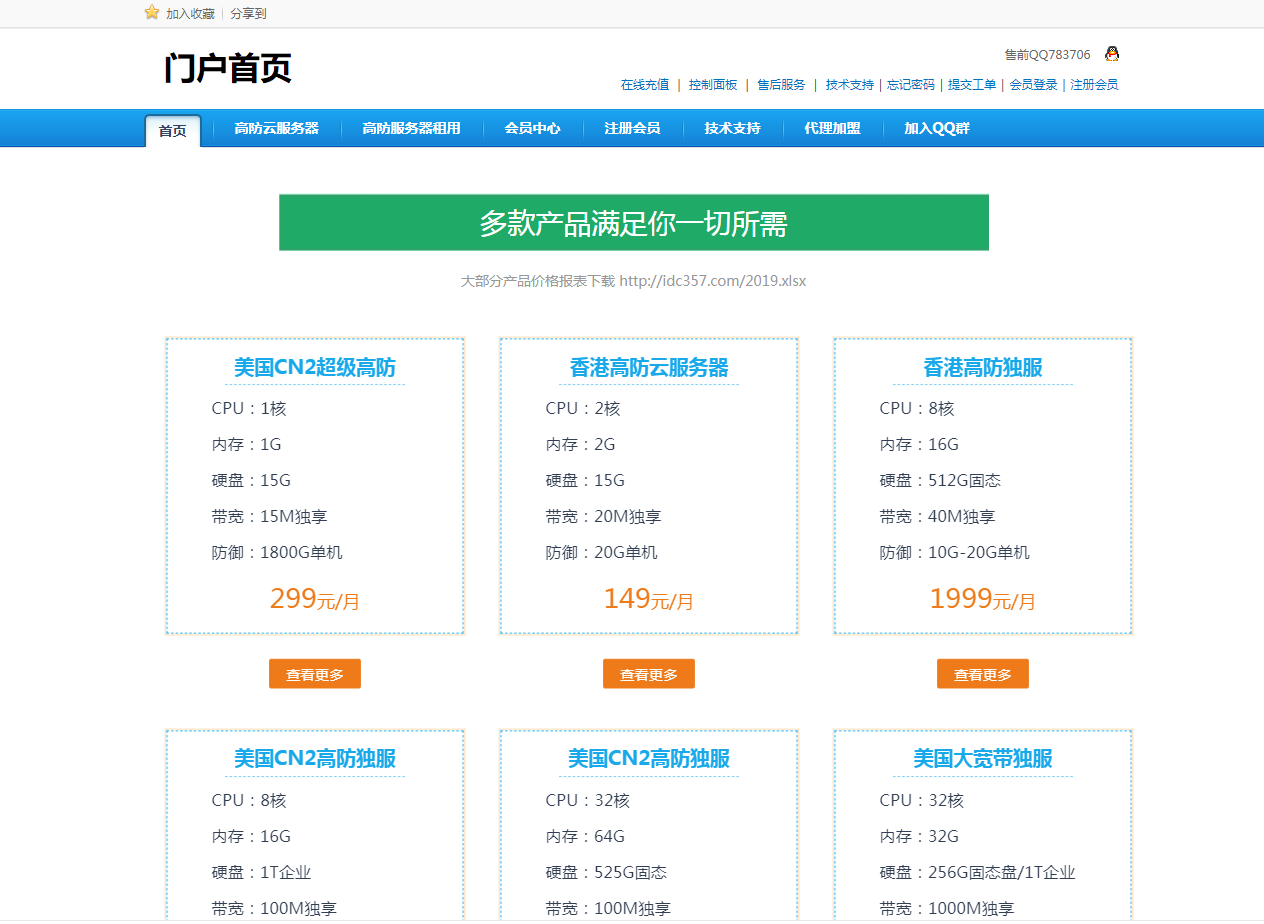Click 查看更多 under 香港高防云服务器
Image resolution: width=1264 pixels, height=924 pixels.
(x=649, y=674)
